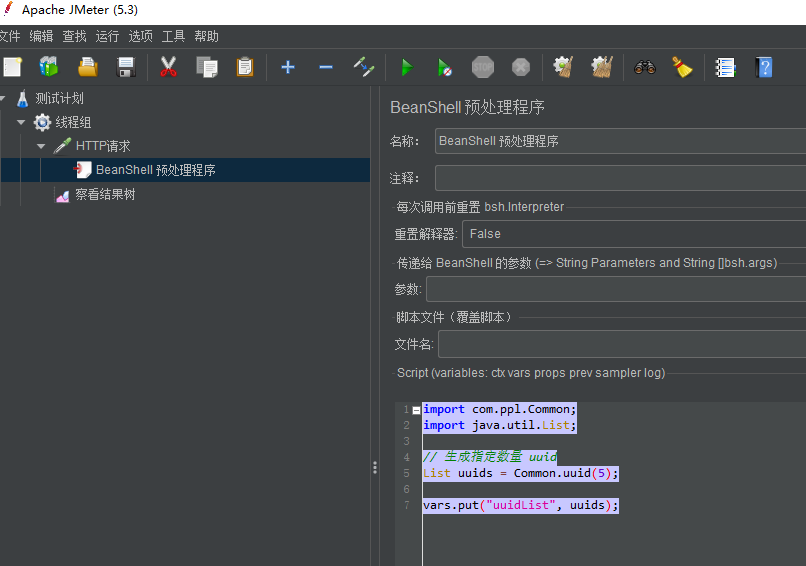Select the 线程组 tree node

[x=73, y=122]
